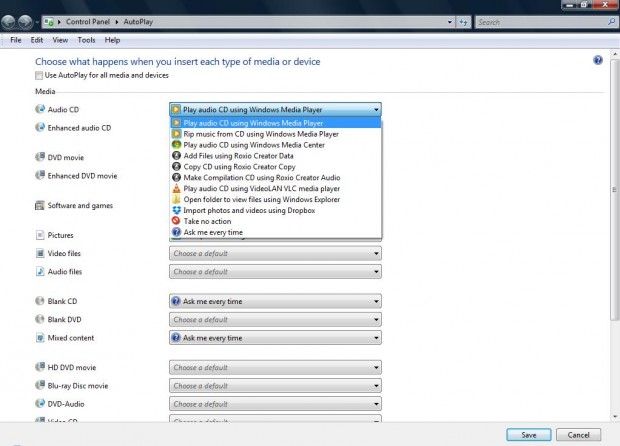The image size is (620, 446).
Task: Click in the Search input field
Action: point(541,22)
